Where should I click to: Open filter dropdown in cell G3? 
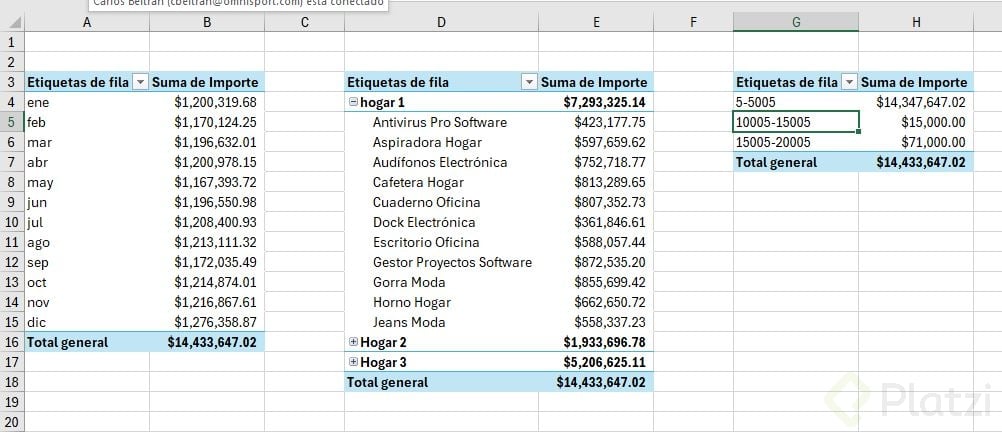point(849,82)
